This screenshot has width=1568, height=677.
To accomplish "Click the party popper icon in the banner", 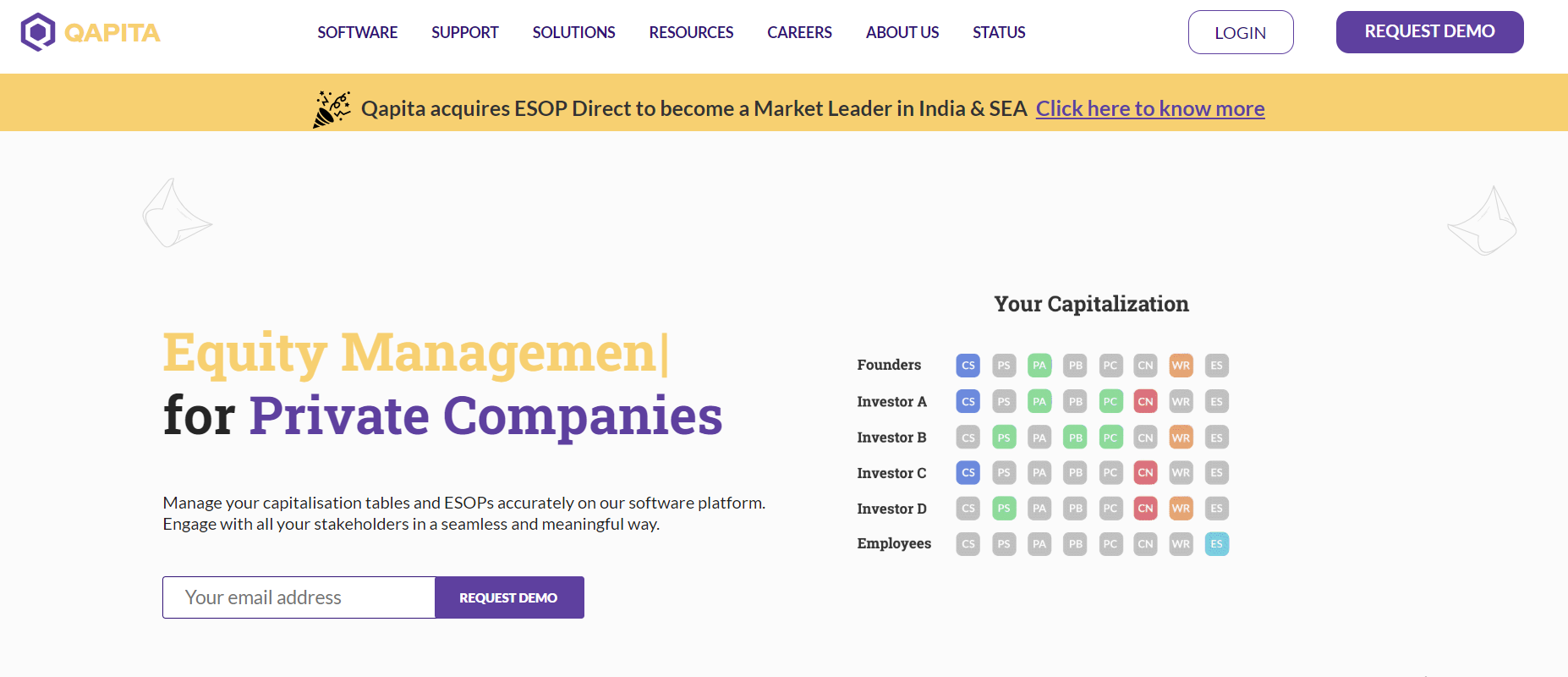I will click(332, 109).
